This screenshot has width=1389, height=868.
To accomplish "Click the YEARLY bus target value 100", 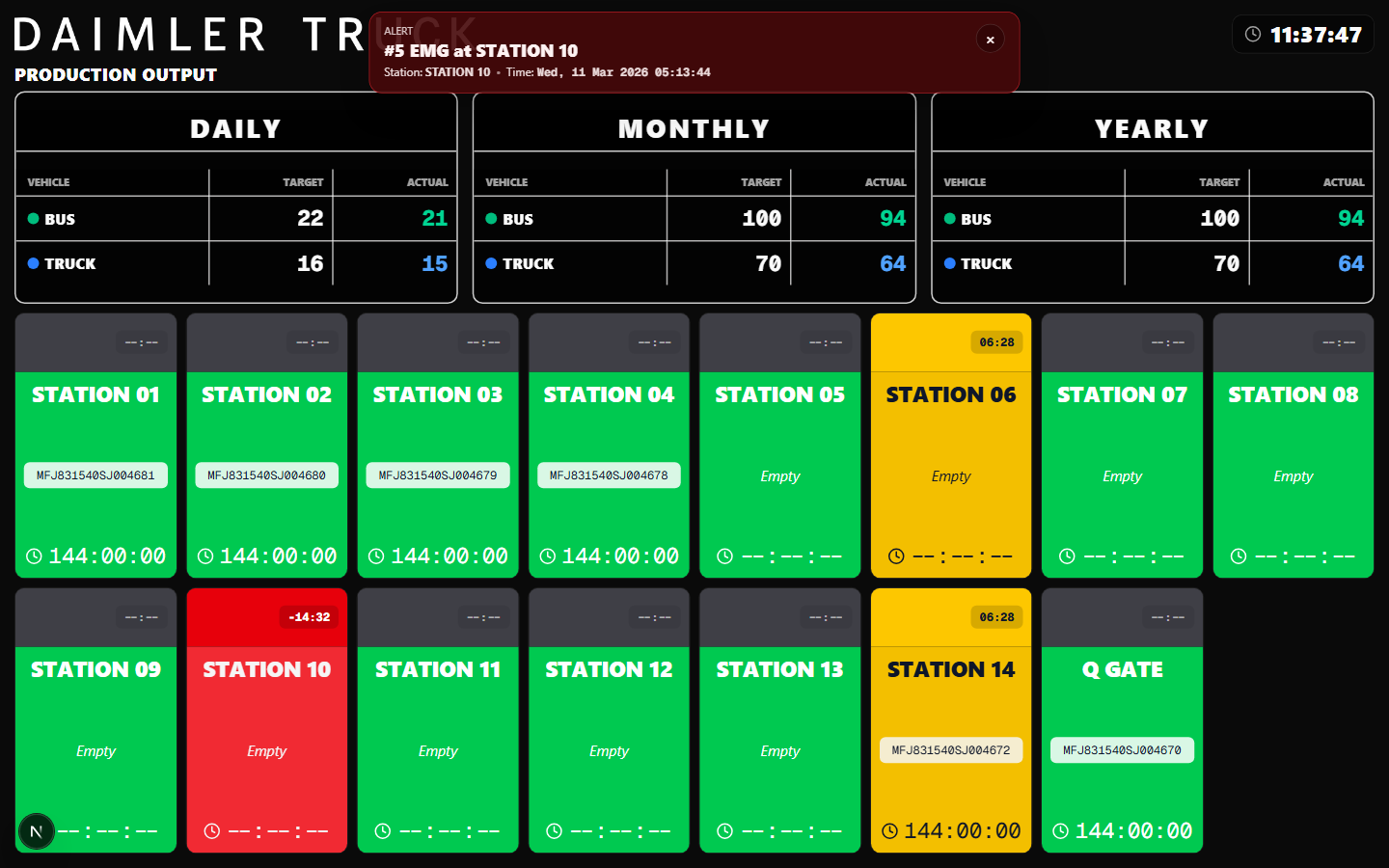I will click(x=1220, y=219).
